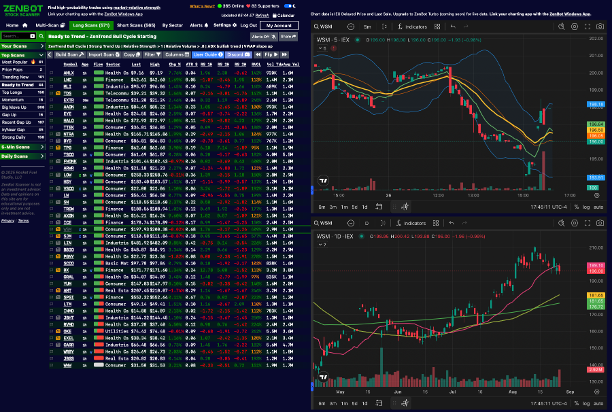Expand the Daily Scans section

pos(22,156)
